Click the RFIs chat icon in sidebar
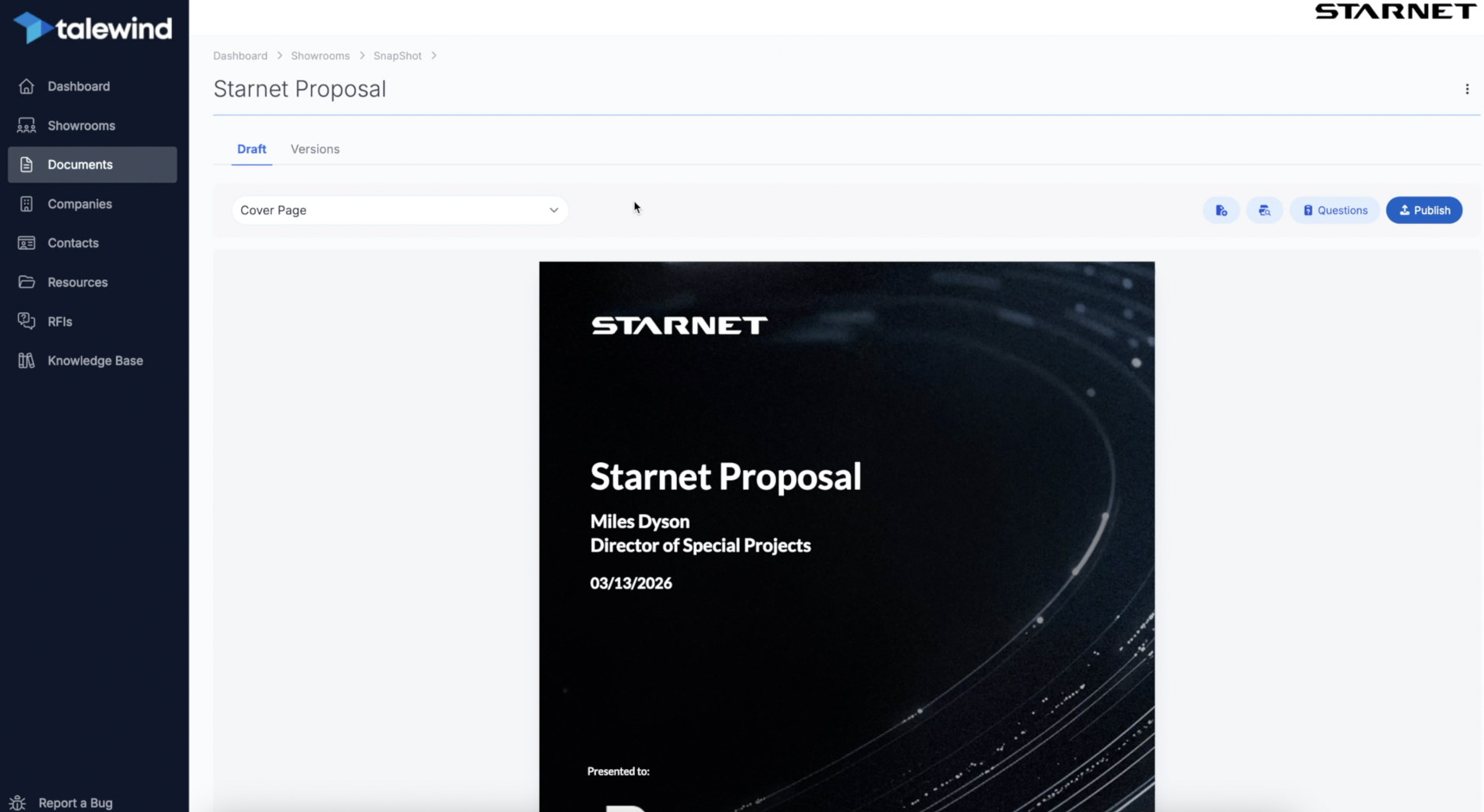The height and width of the screenshot is (812, 1484). (x=26, y=321)
